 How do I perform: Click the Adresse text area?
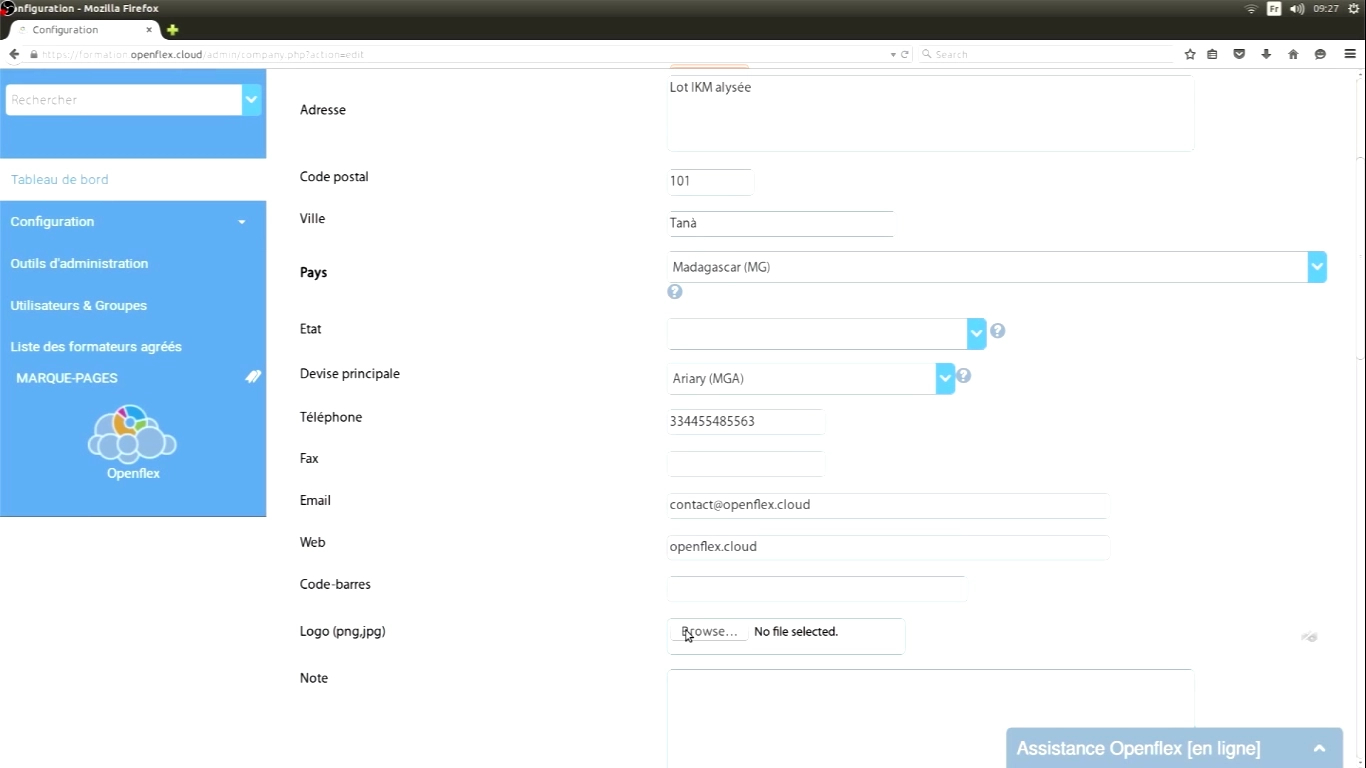pos(930,113)
